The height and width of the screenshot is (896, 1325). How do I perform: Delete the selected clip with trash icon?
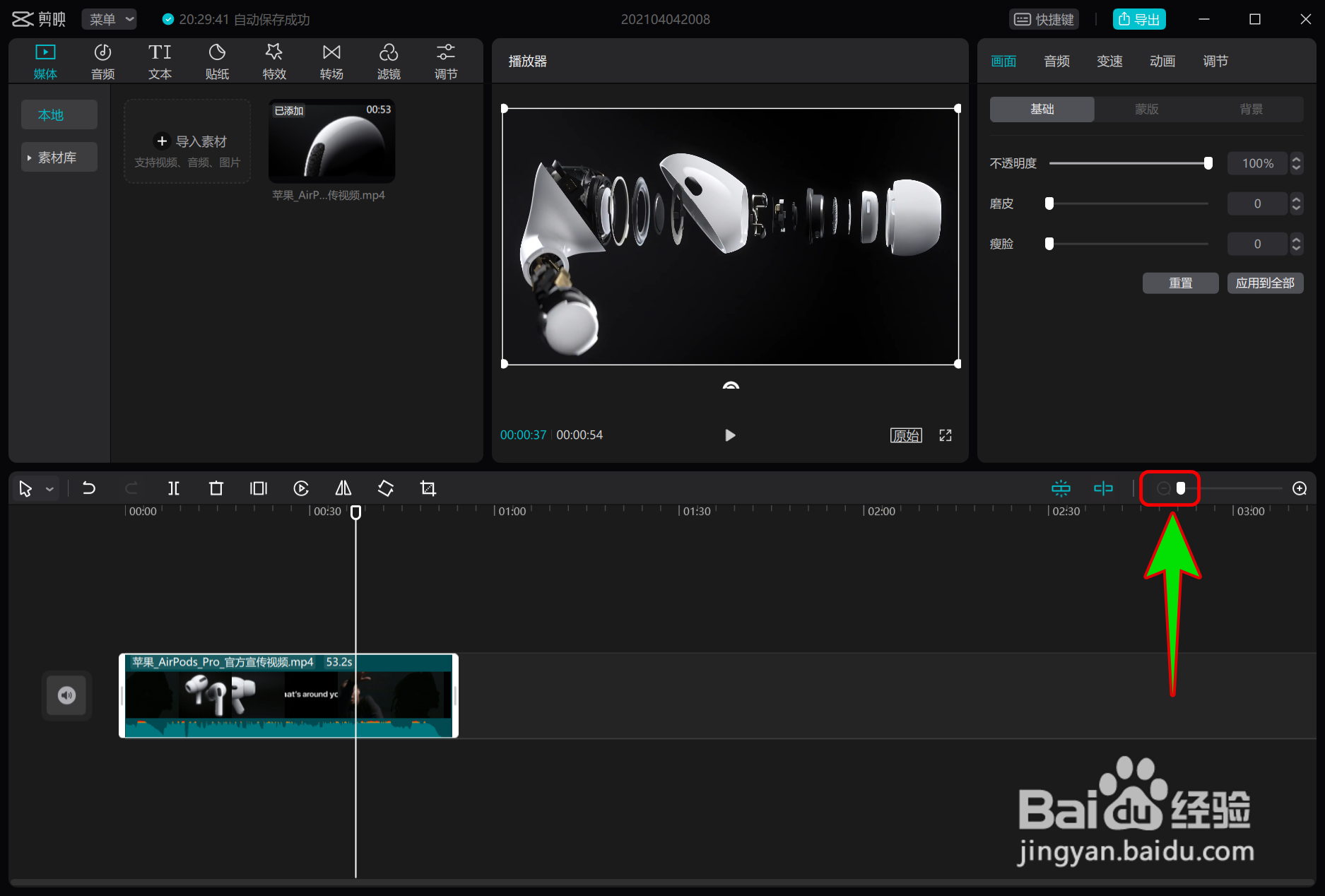(216, 488)
